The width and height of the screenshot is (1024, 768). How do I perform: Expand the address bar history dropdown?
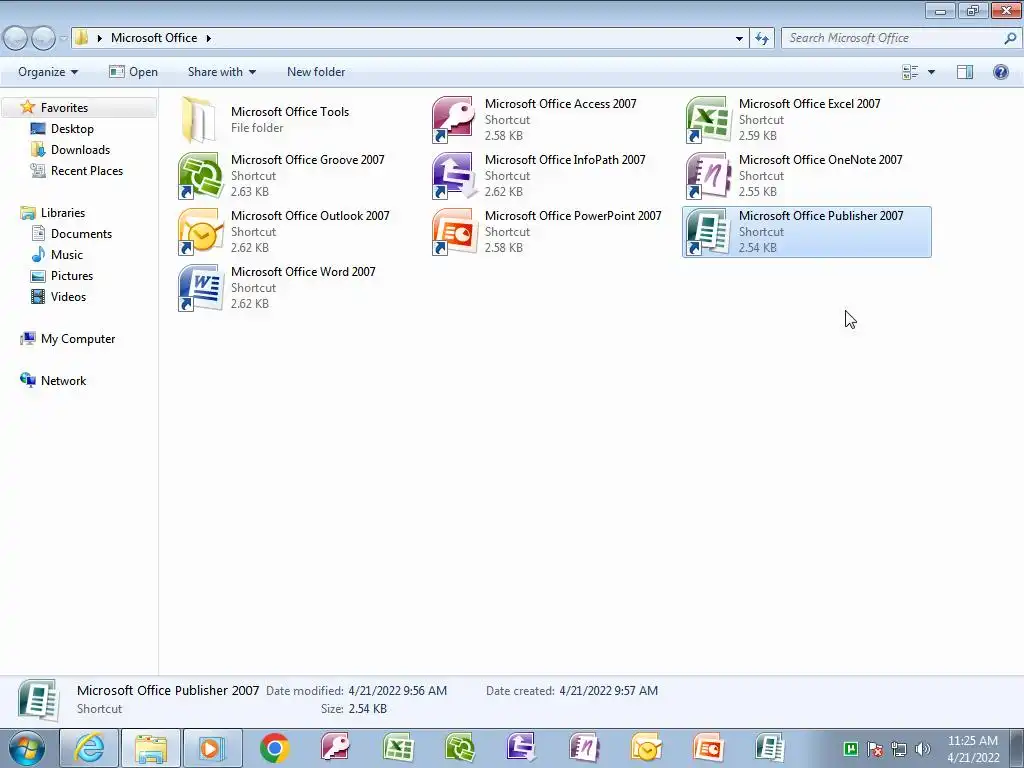click(739, 39)
